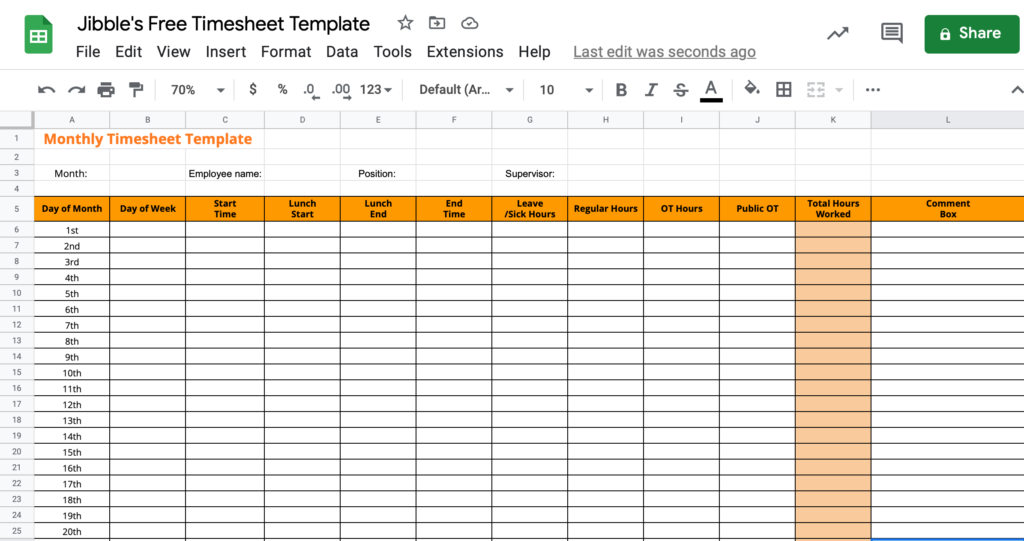The image size is (1024, 541).
Task: Print the spreadsheet
Action: tap(106, 90)
